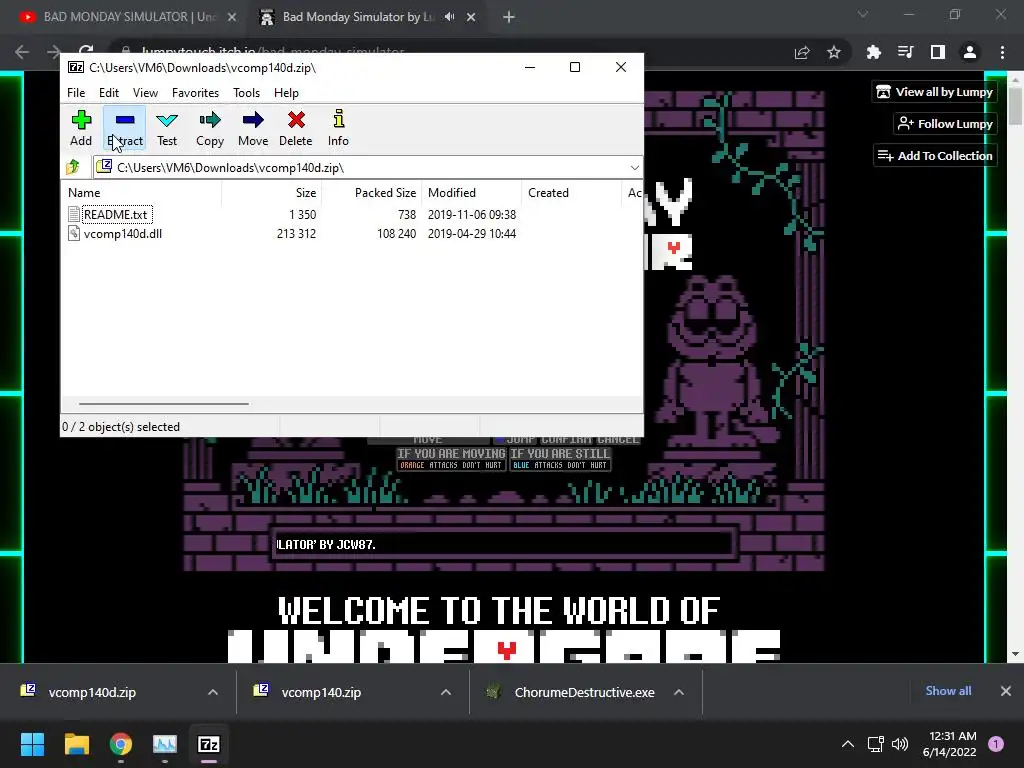The height and width of the screenshot is (768, 1024).
Task: Open the Help menu in 7-Zip
Action: (x=286, y=93)
